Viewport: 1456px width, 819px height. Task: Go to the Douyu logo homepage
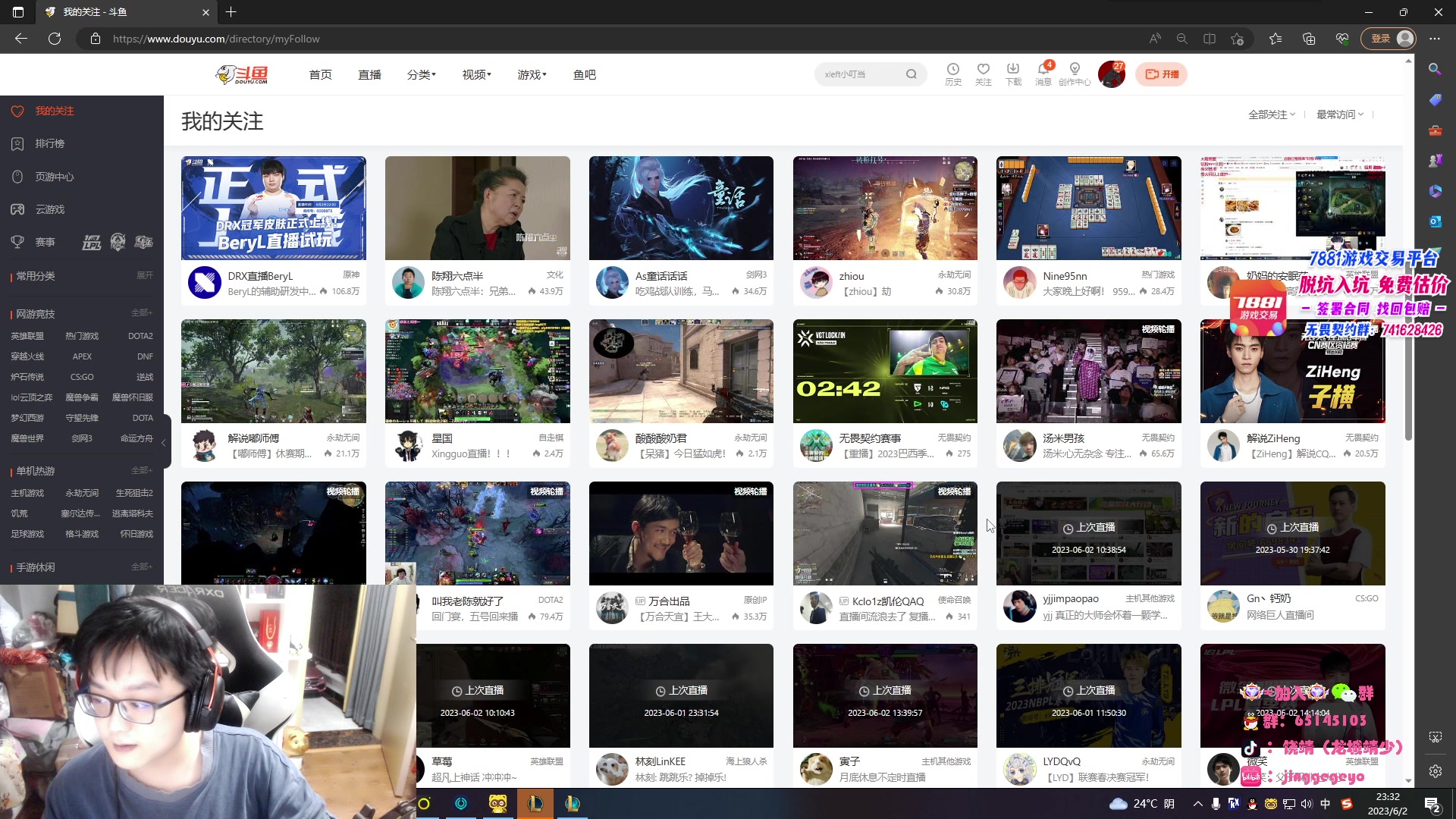pos(242,74)
